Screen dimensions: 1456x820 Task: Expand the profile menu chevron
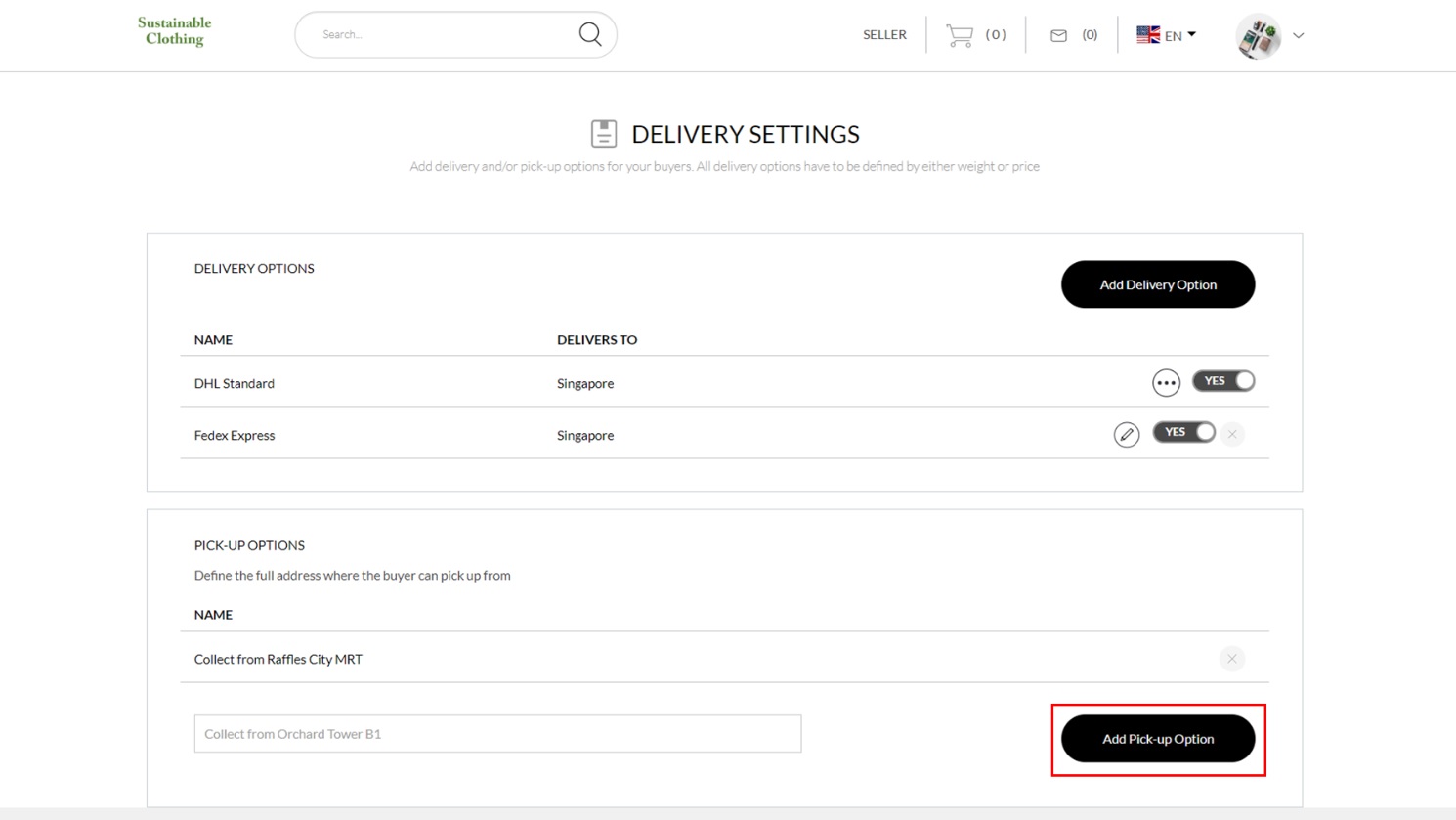[1298, 35]
